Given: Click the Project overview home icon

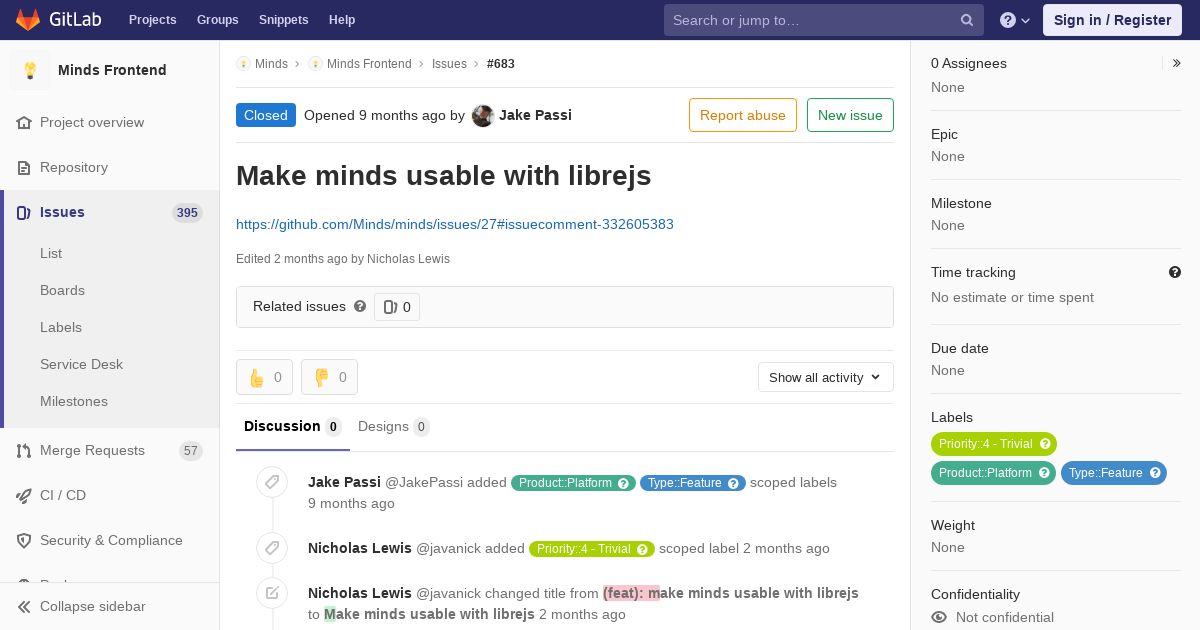Looking at the screenshot, I should click(24, 122).
